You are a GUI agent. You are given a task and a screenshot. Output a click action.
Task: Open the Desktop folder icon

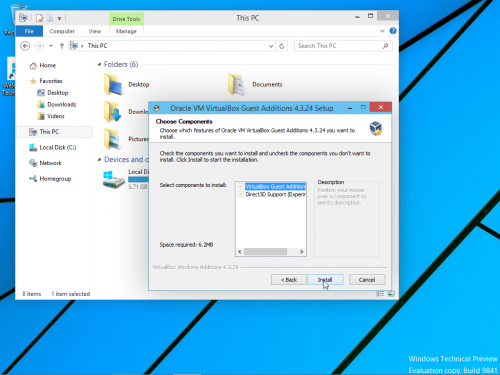(x=113, y=85)
